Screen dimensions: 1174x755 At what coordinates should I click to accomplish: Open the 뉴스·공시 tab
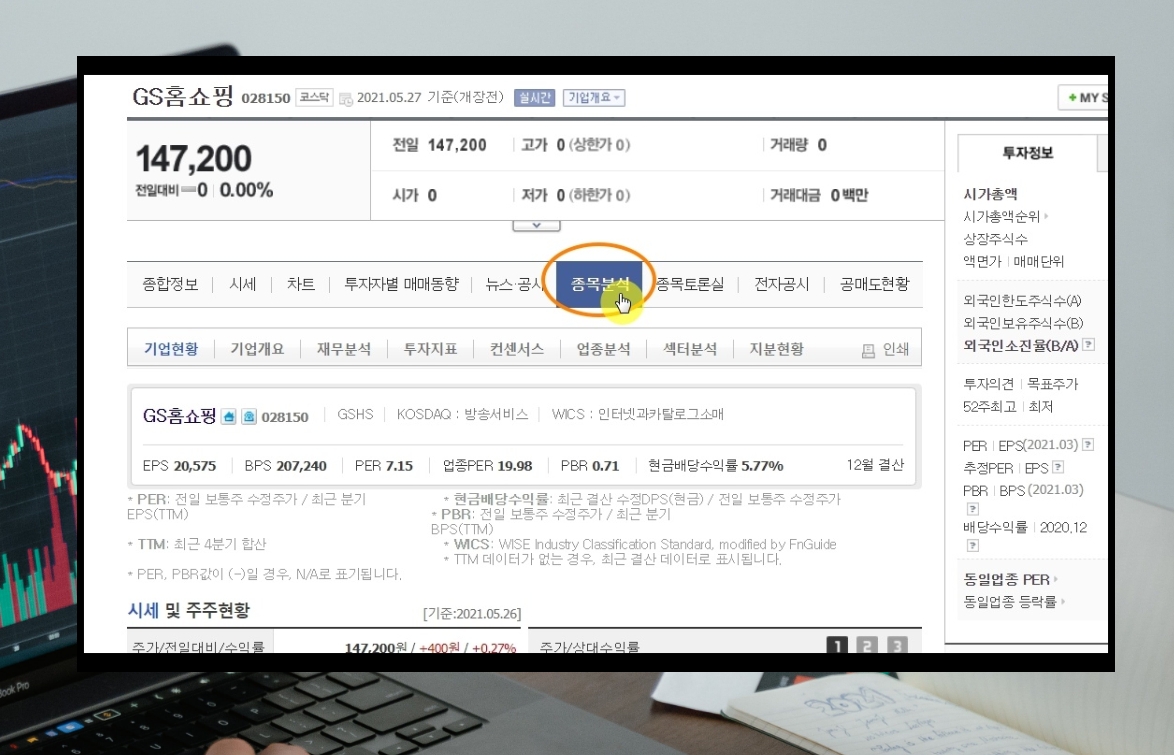(x=514, y=284)
